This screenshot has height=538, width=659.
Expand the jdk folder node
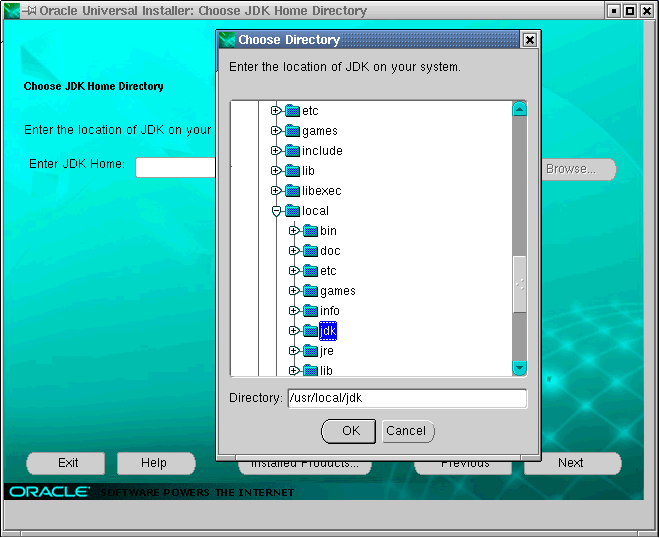pyautogui.click(x=294, y=331)
